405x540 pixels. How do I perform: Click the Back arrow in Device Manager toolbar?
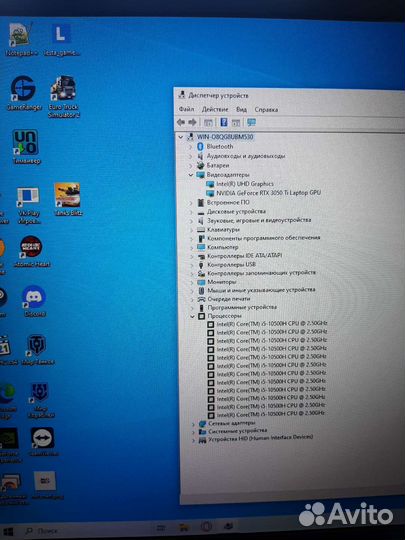pyautogui.click(x=181, y=122)
